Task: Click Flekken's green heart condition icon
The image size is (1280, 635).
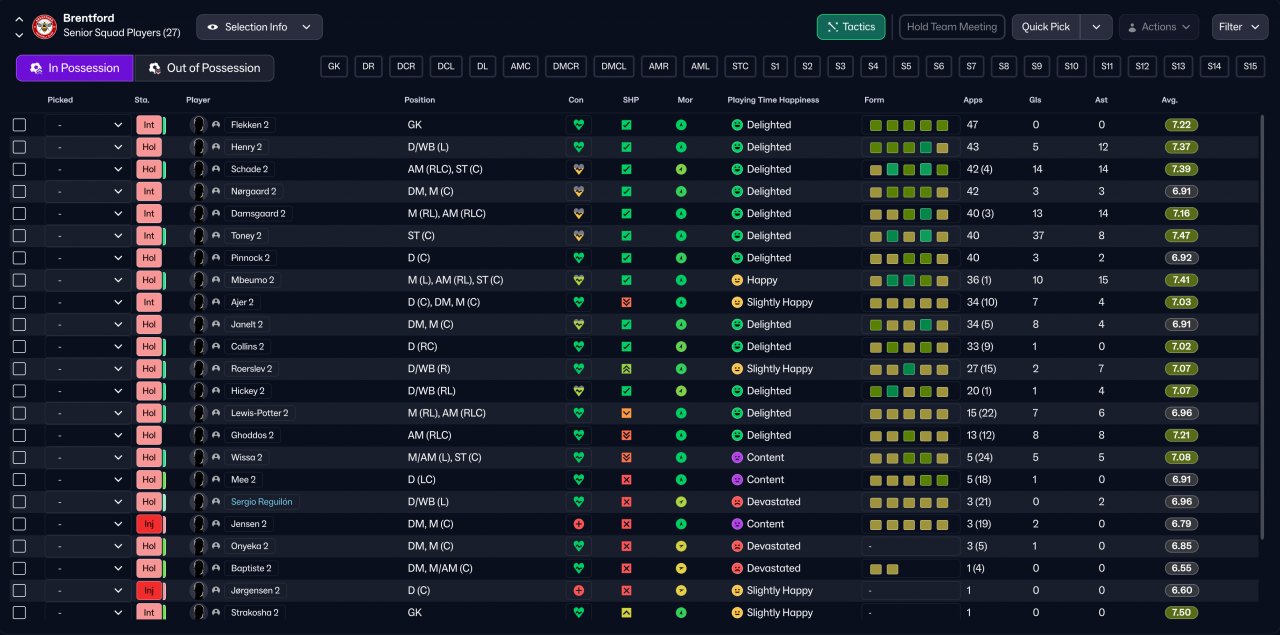Action: [x=578, y=125]
